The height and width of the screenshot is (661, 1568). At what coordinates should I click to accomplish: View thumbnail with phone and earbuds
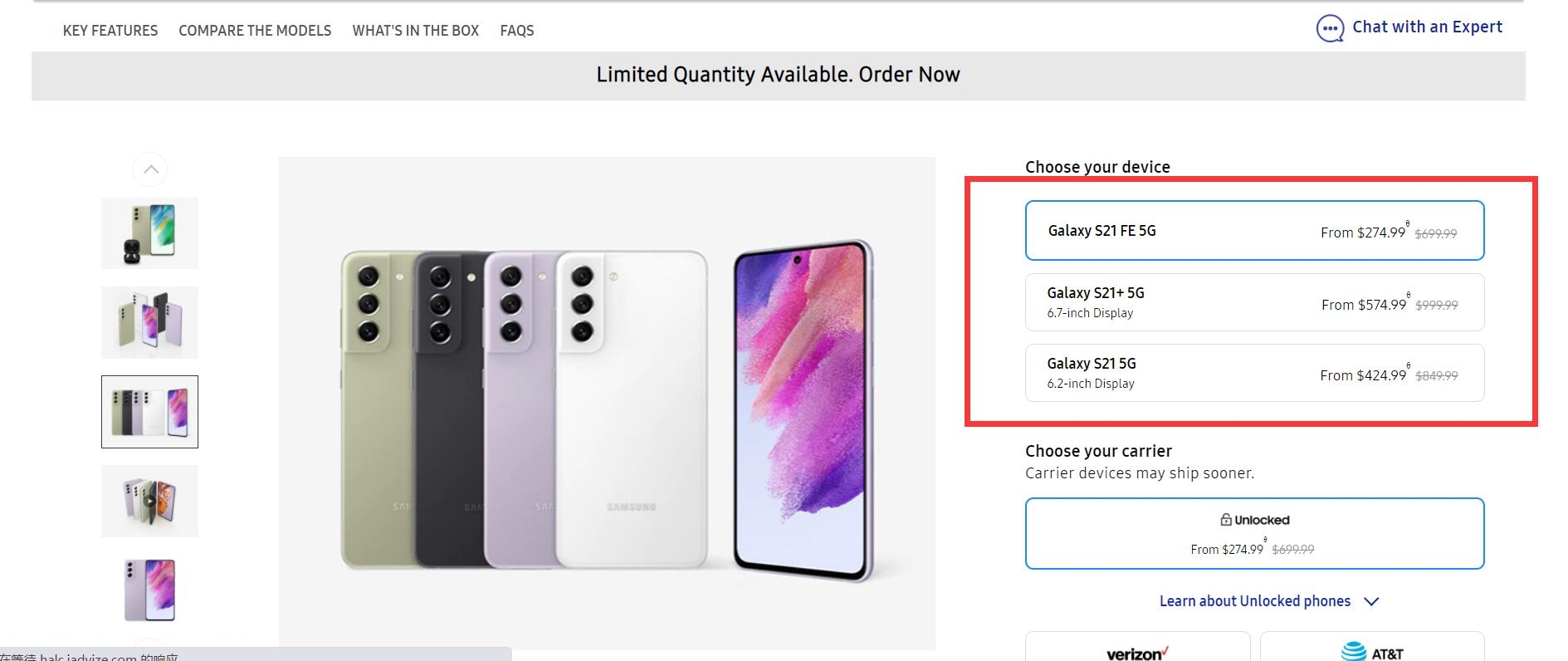pos(149,233)
